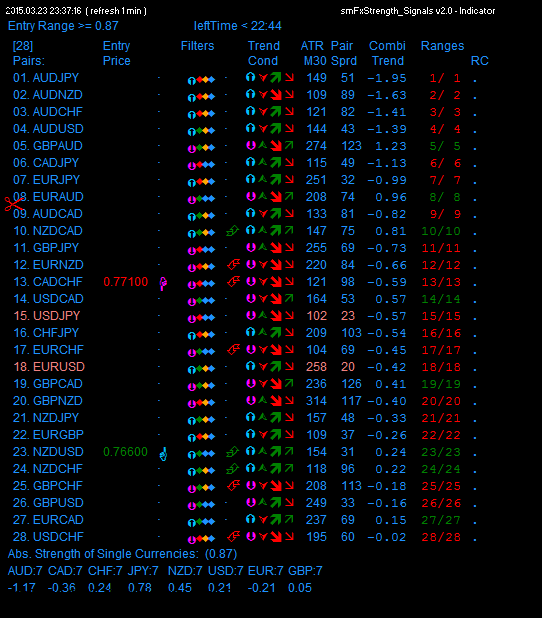Screen dimensions: 542x618
Task: Click the magenta down-circle trend icon in GBPNZD row
Action: [x=251, y=400]
